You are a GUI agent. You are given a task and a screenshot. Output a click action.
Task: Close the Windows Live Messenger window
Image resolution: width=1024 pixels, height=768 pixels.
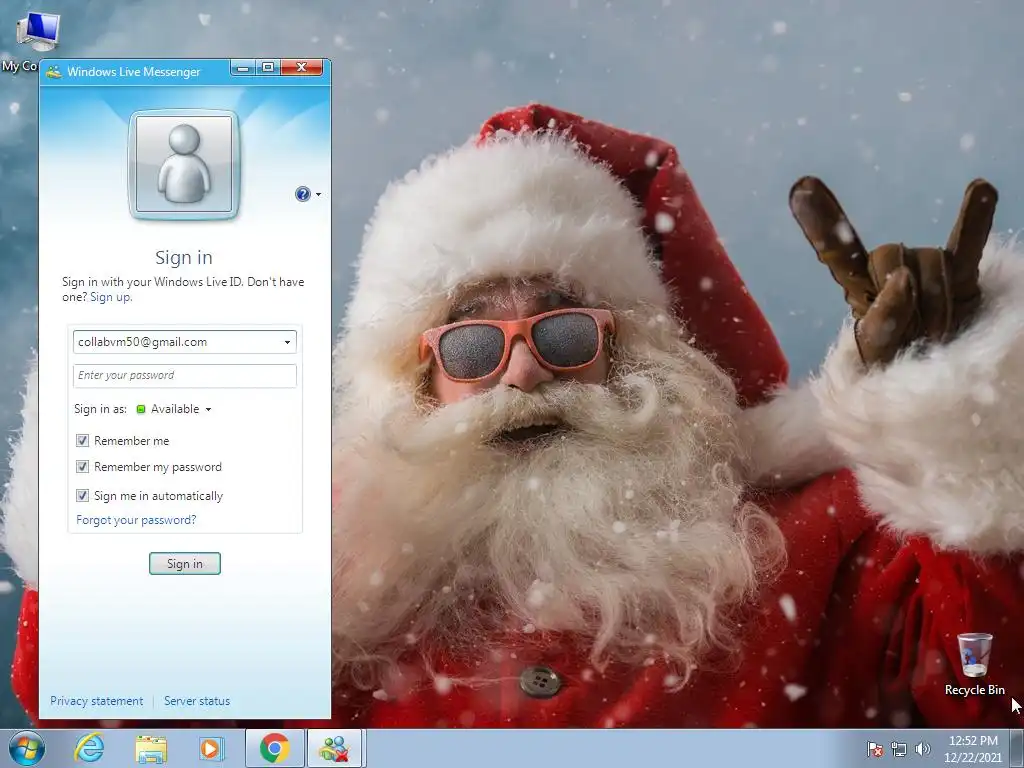tap(302, 67)
